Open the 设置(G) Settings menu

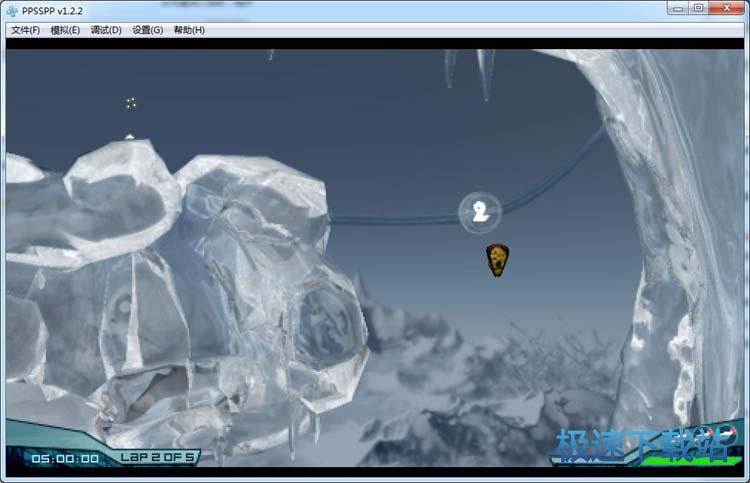tap(147, 30)
